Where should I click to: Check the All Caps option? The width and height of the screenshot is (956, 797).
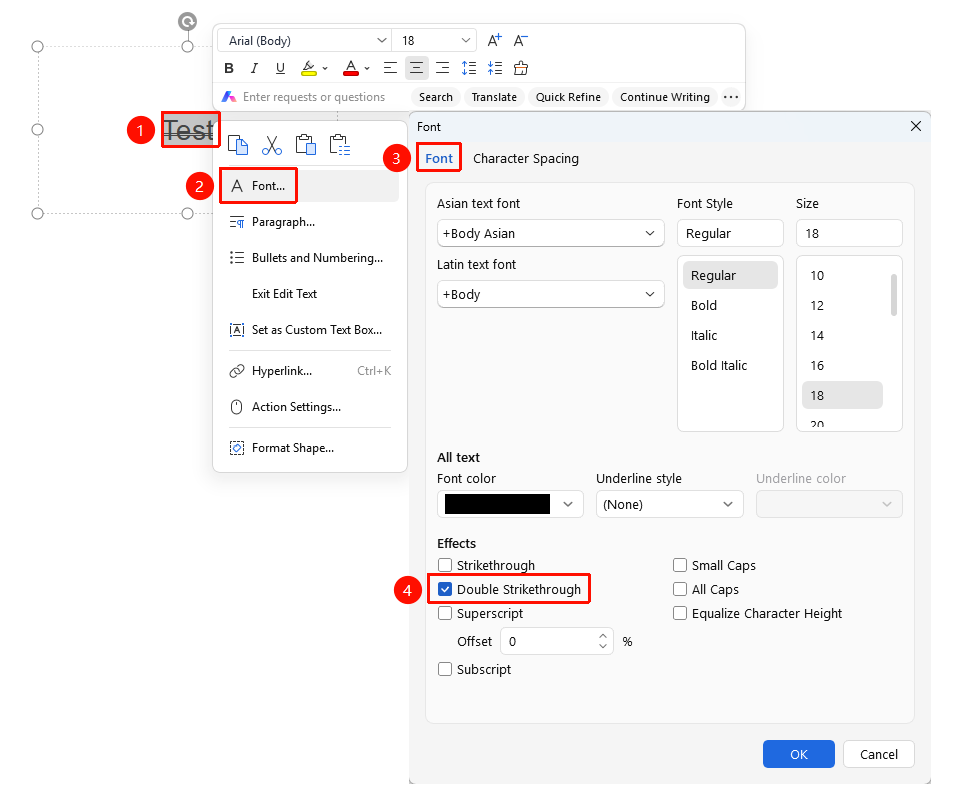point(680,590)
